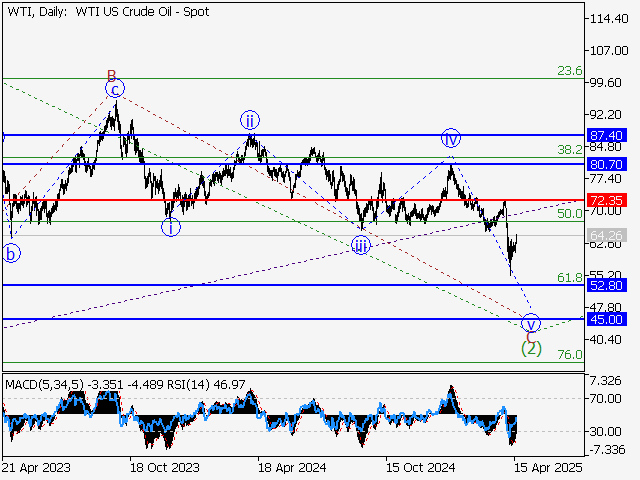
Task: Select the 52.80 support level tag
Action: coord(607,286)
